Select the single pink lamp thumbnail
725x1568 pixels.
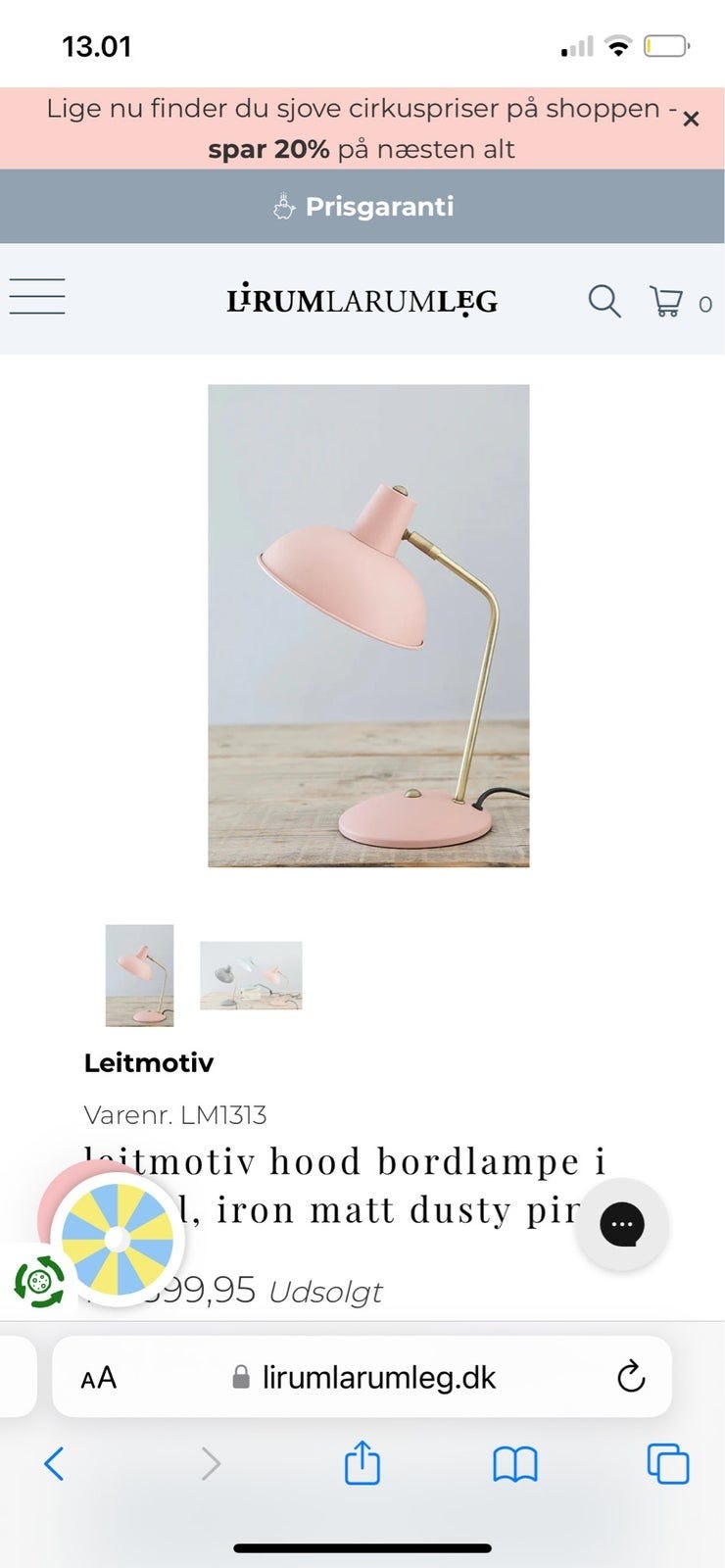pos(139,975)
